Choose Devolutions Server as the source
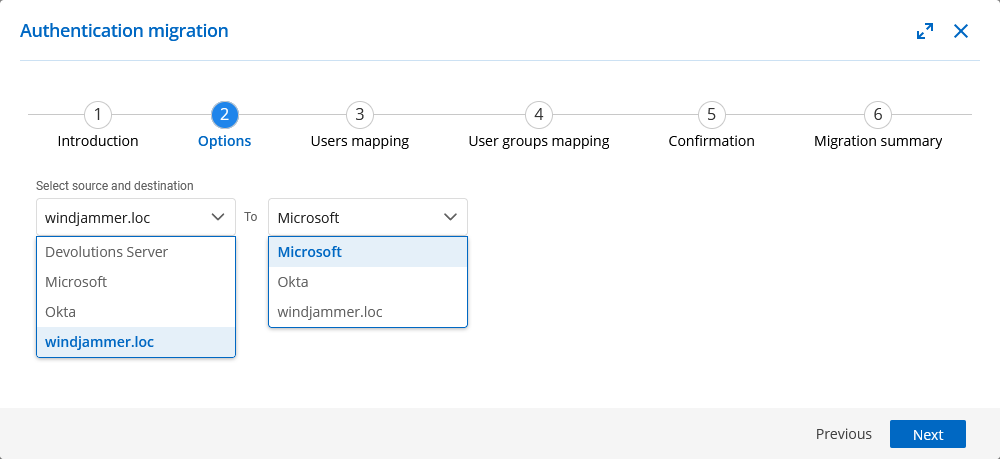This screenshot has width=1000, height=459. 136,252
